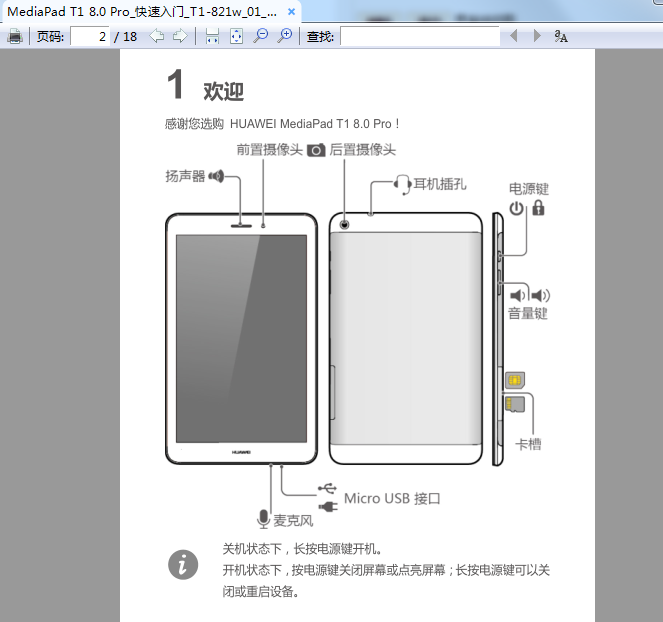Image resolution: width=663 pixels, height=622 pixels.
Task: Click the Micro USB 接口 label
Action: [x=392, y=499]
